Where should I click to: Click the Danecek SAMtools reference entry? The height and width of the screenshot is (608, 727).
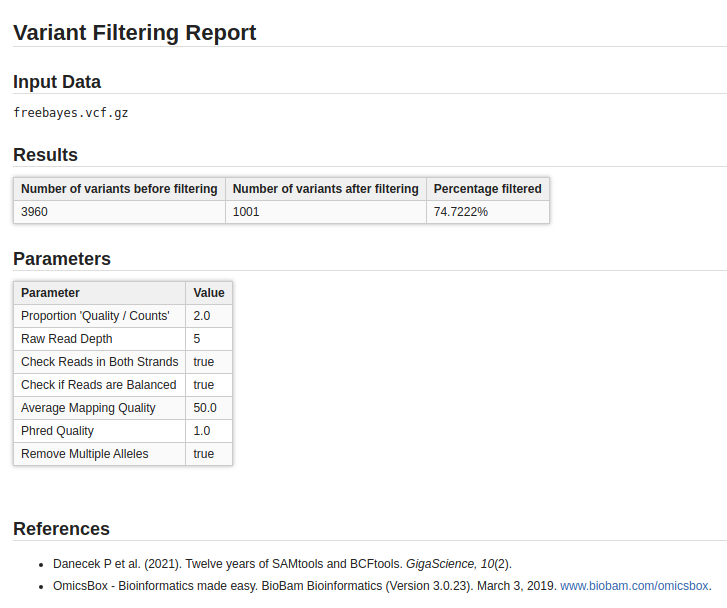(282, 564)
